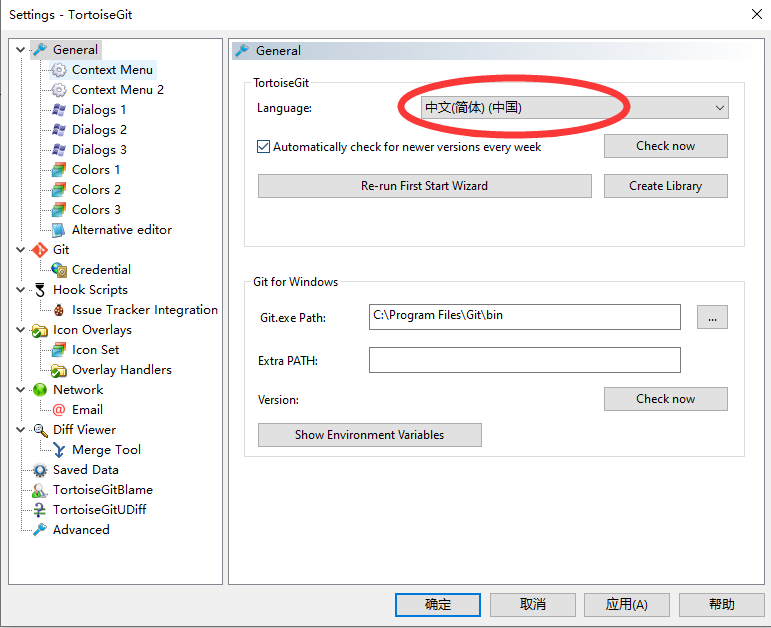Image resolution: width=771 pixels, height=628 pixels.
Task: Click the Dialogs 2 windows icon
Action: [59, 130]
